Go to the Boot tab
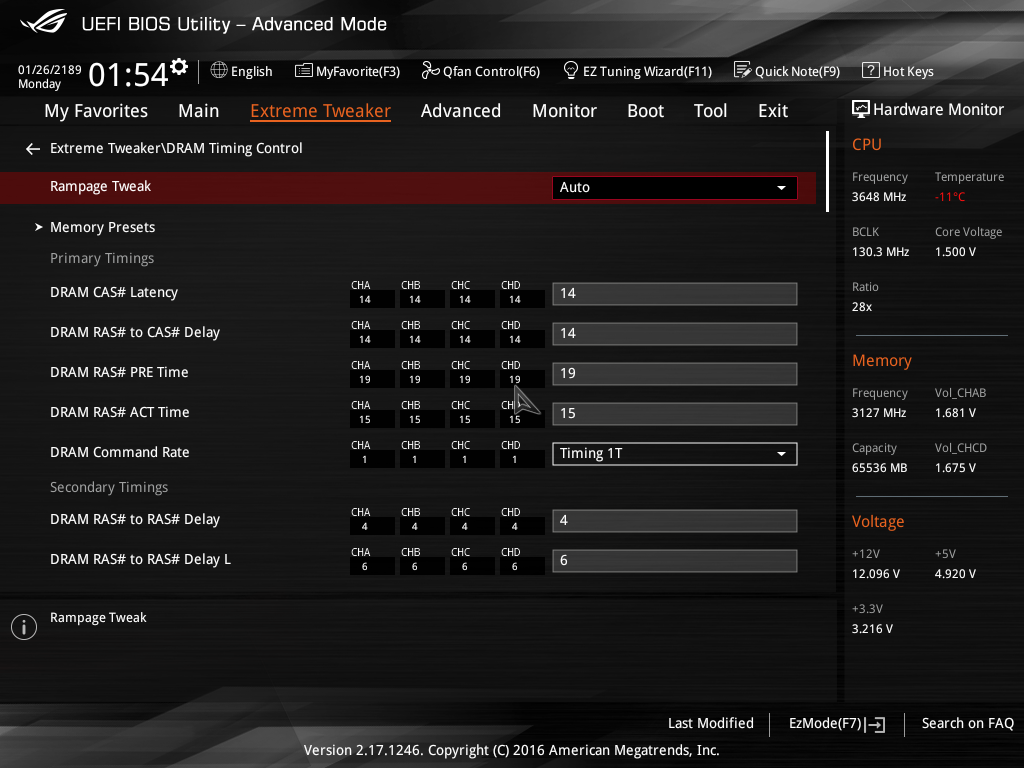1024x768 pixels. 645,111
